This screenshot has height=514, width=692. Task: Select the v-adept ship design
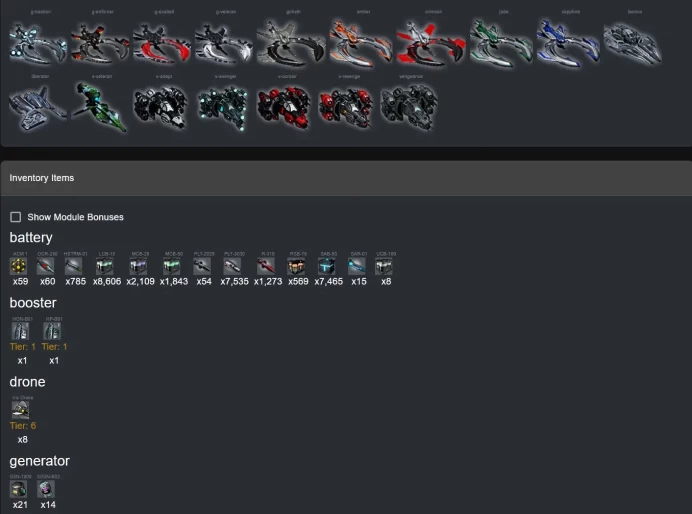[x=161, y=108]
